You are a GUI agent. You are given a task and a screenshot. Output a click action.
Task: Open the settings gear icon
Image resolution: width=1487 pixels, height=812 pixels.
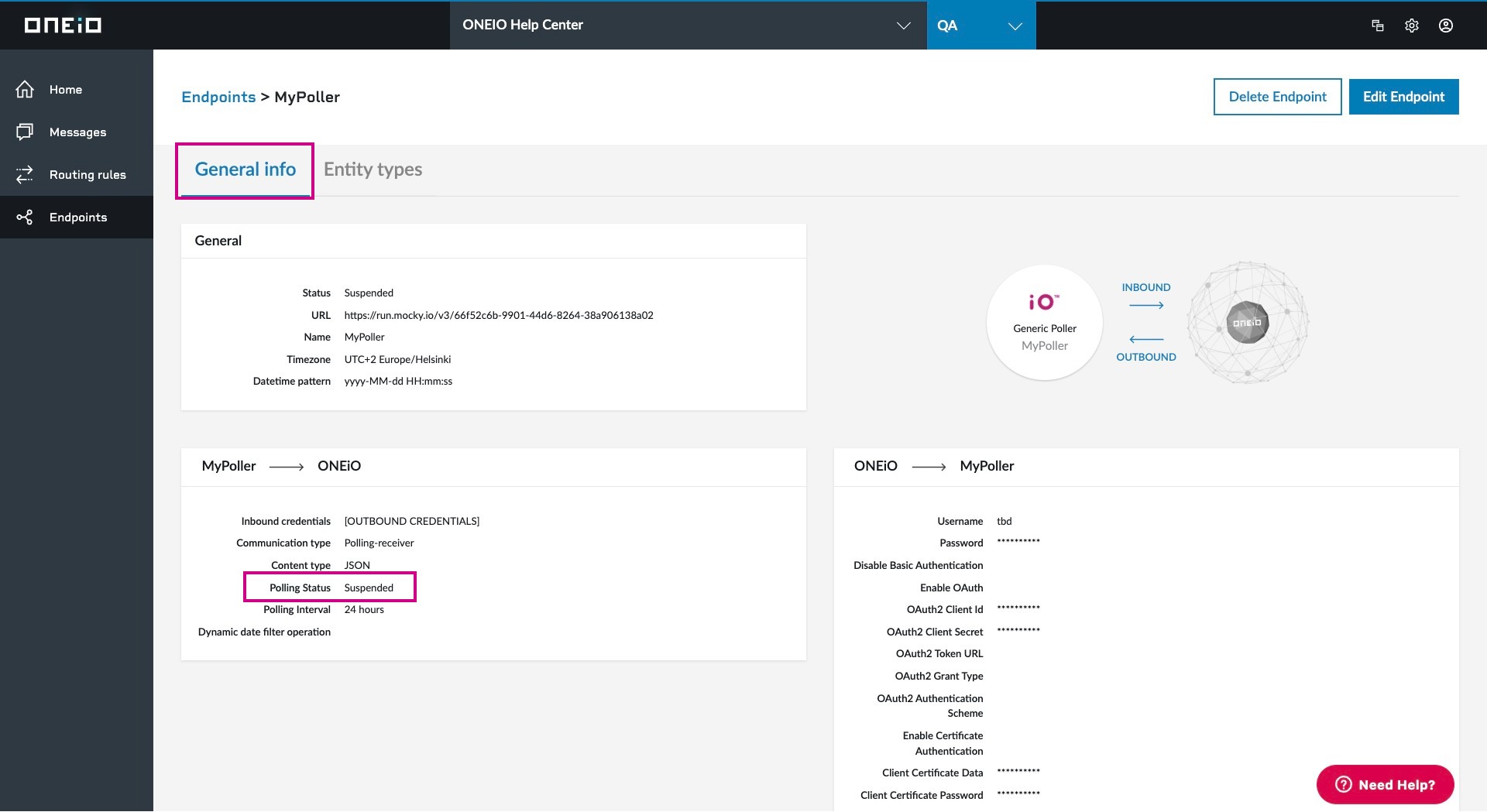(x=1411, y=26)
